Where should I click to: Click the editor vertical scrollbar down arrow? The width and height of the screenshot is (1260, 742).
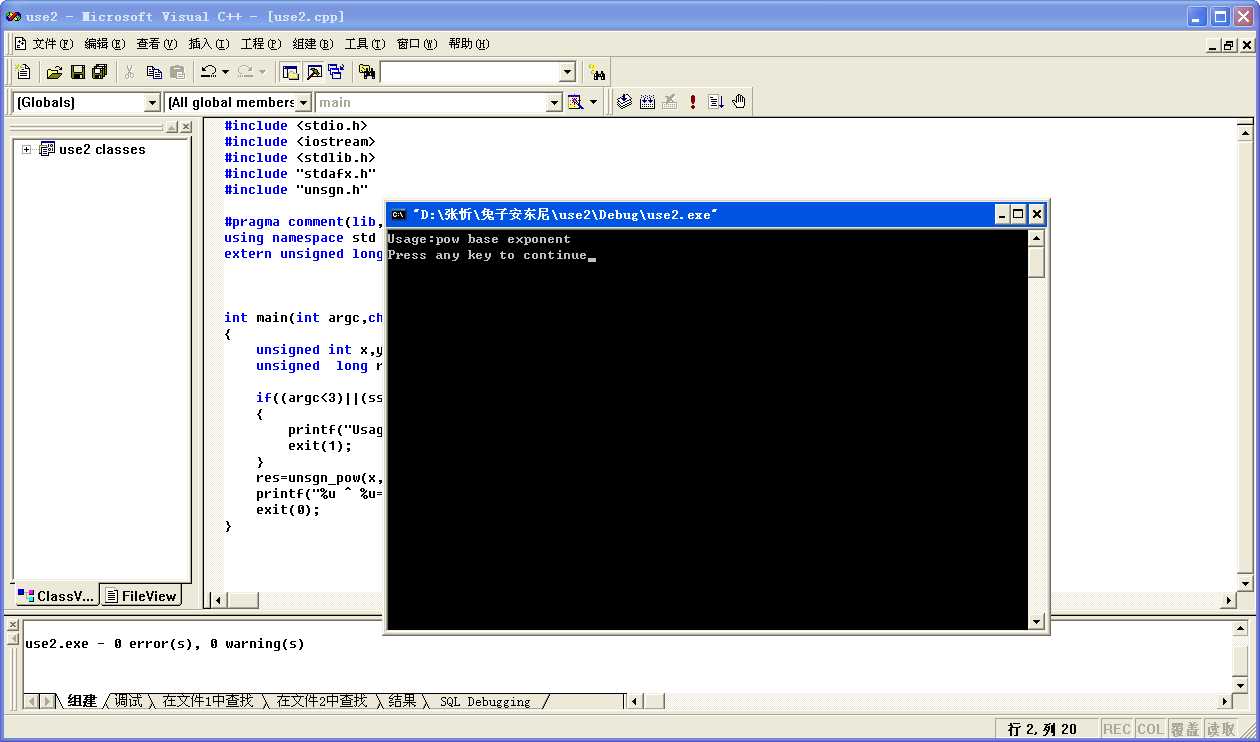1245,583
